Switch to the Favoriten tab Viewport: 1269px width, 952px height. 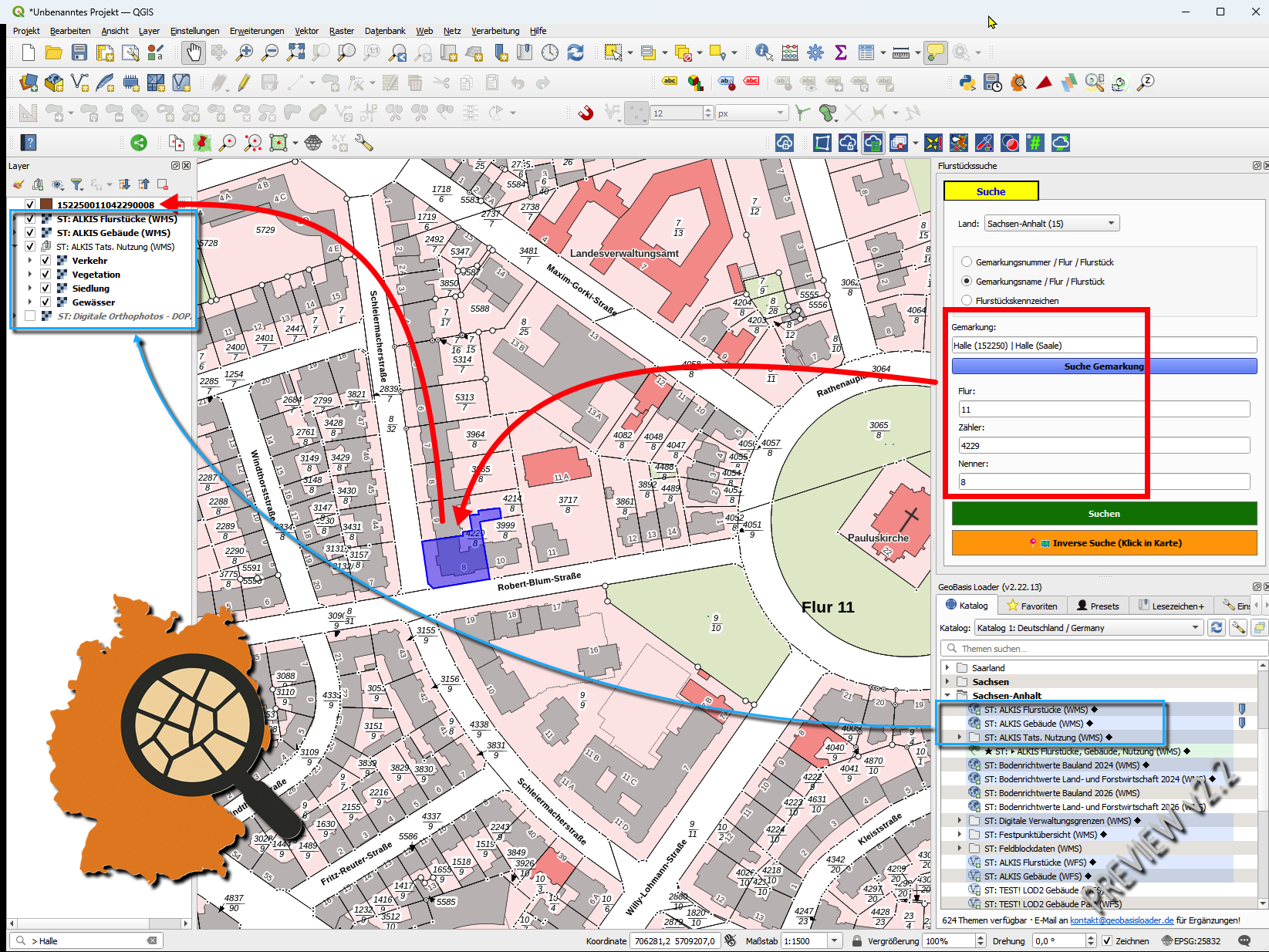pyautogui.click(x=1031, y=606)
